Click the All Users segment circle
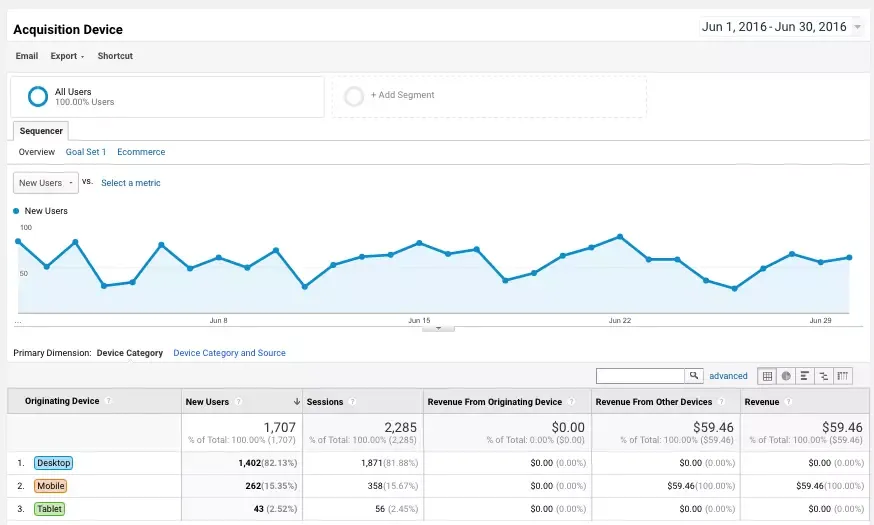874x525 pixels. pos(38,96)
